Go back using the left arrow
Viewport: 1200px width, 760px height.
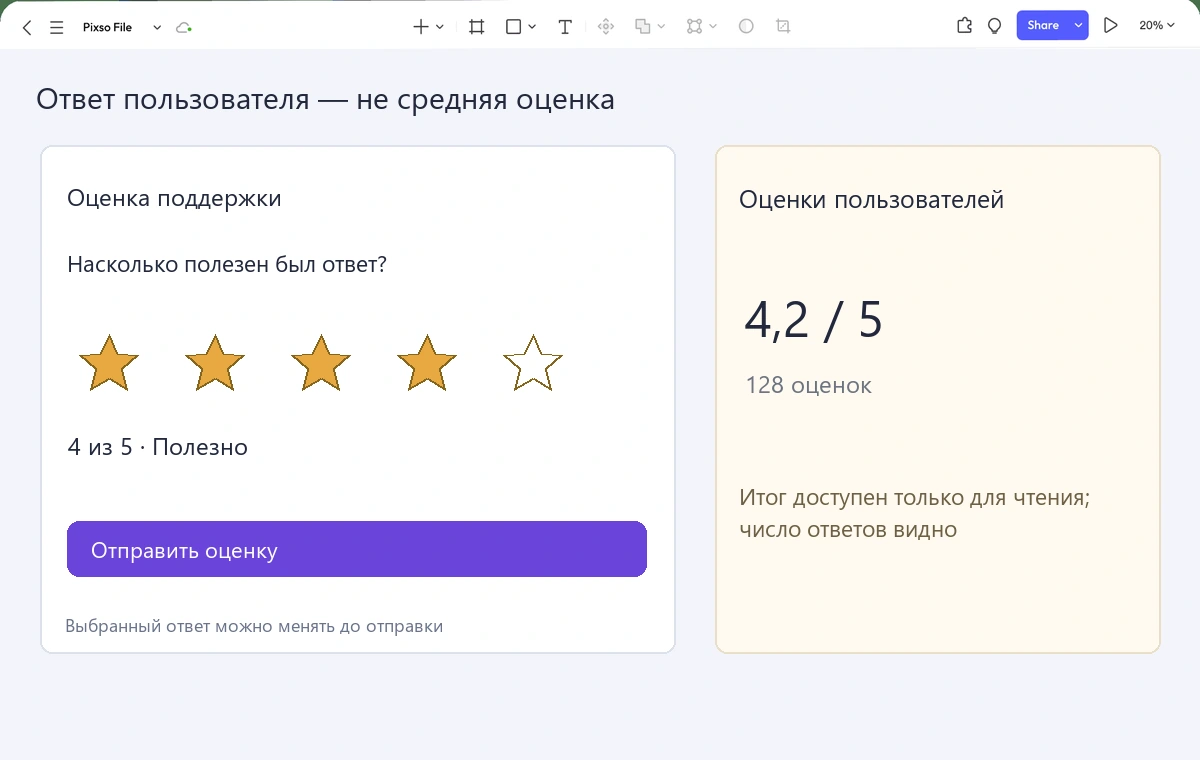(27, 28)
